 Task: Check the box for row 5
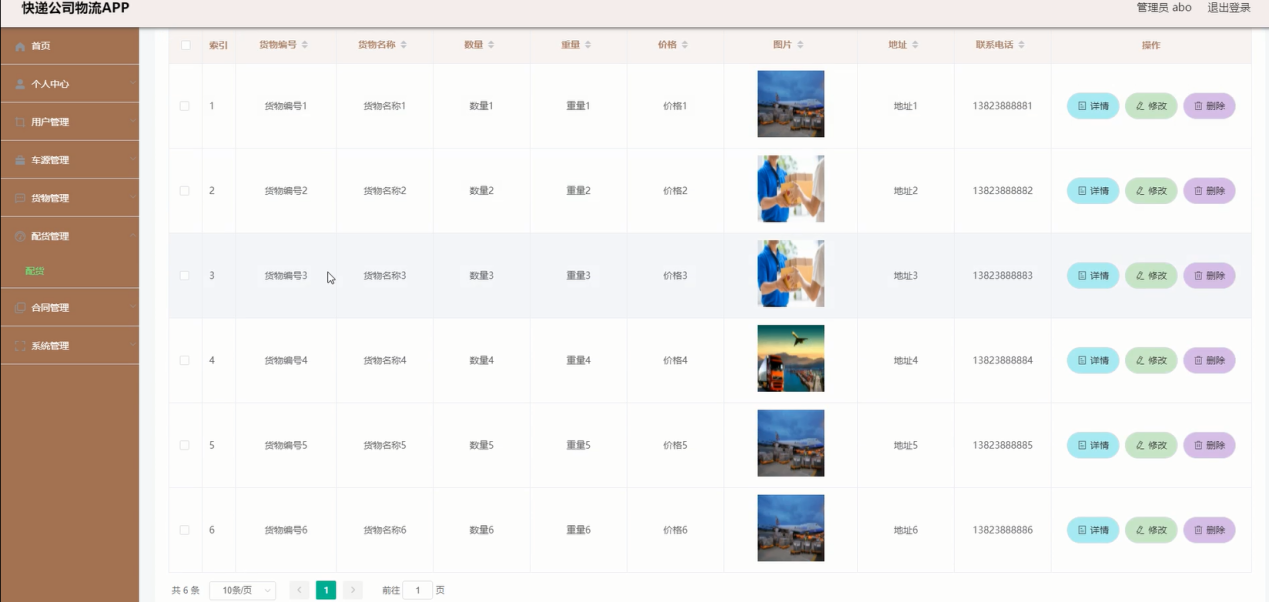click(x=185, y=445)
